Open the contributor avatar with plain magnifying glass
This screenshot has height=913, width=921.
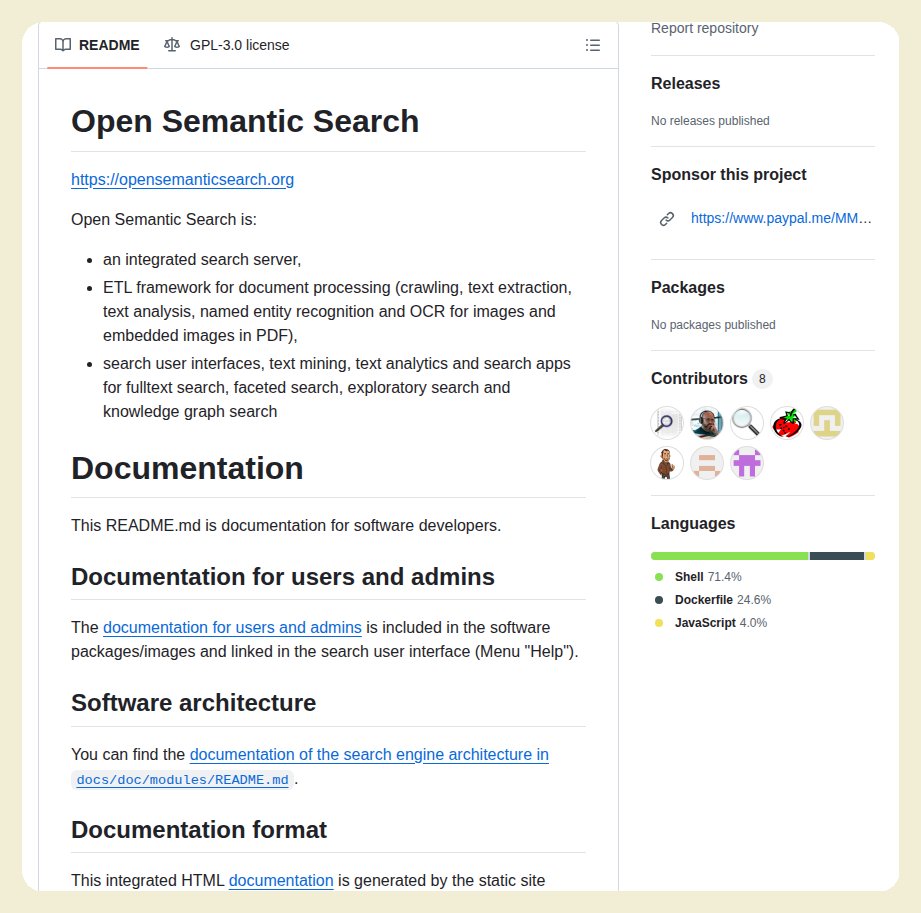click(x=747, y=422)
